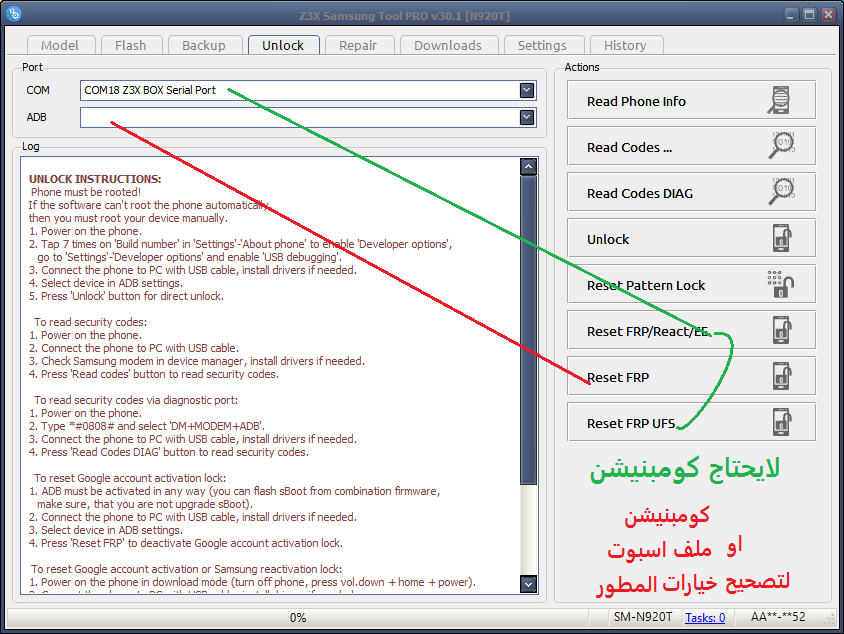Viewport: 844px width, 634px height.
Task: Click the 'To read security codes:' log line
Action: (x=90, y=322)
